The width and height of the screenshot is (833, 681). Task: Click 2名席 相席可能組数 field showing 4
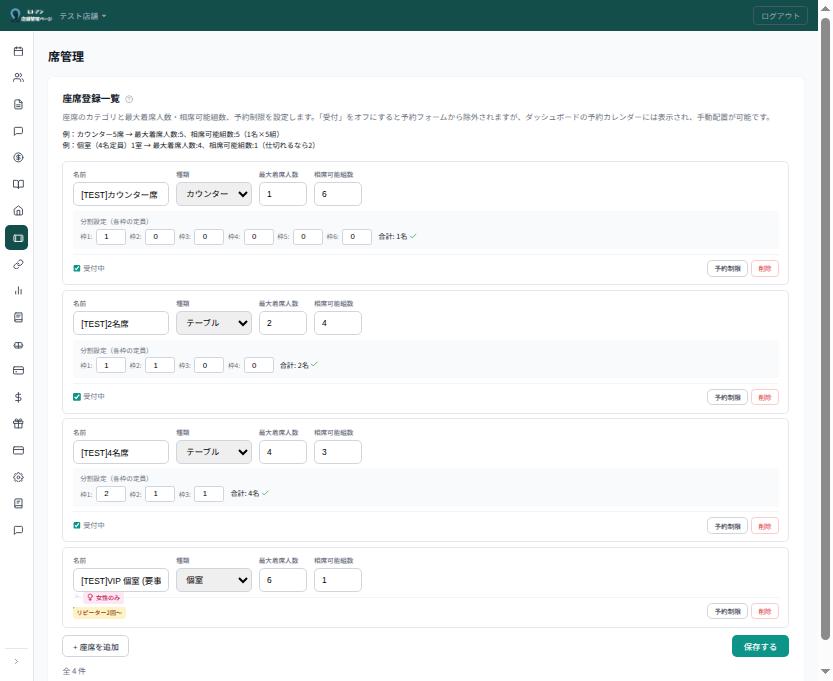tap(338, 323)
